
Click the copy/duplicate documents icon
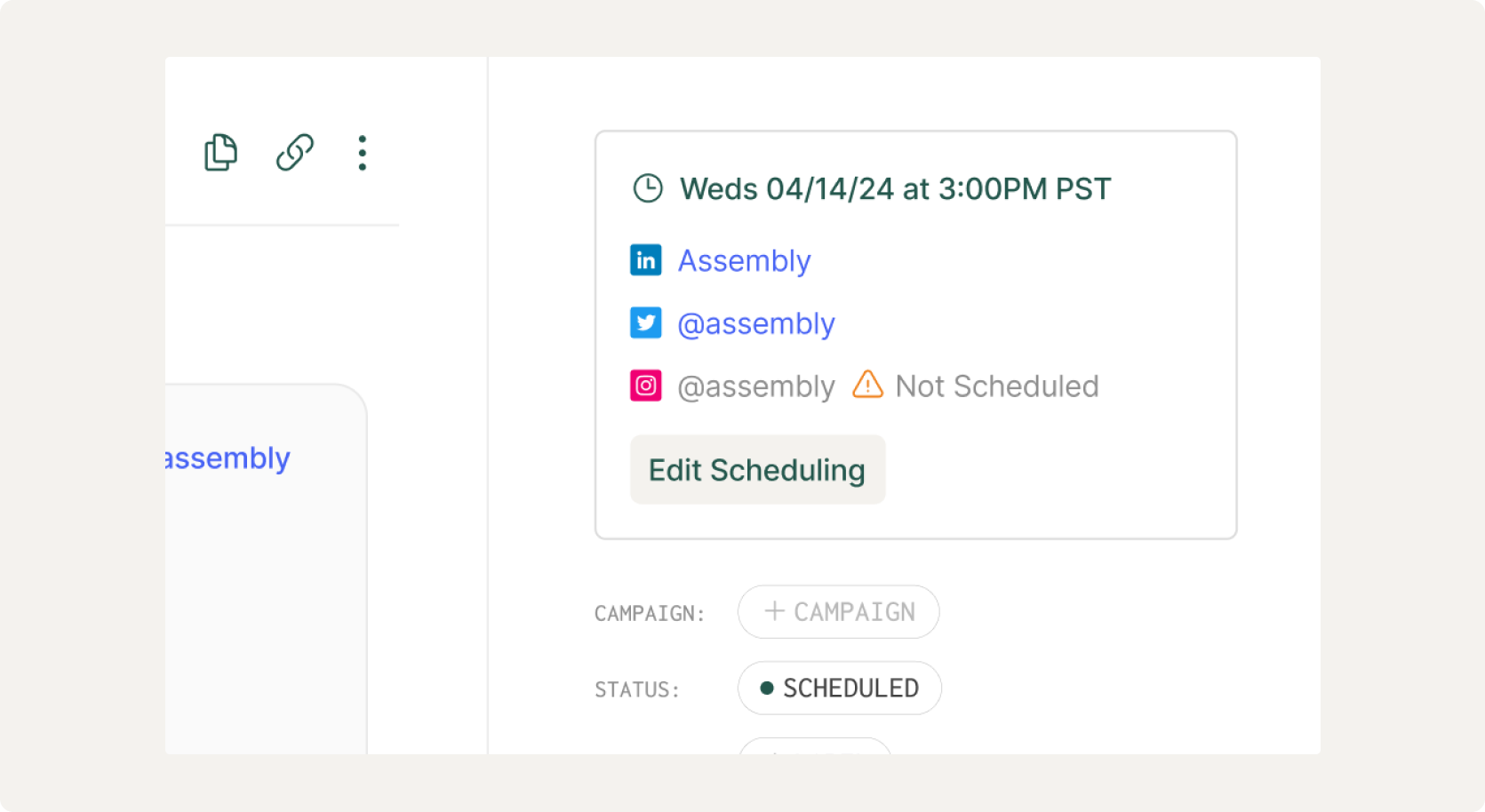pos(220,152)
